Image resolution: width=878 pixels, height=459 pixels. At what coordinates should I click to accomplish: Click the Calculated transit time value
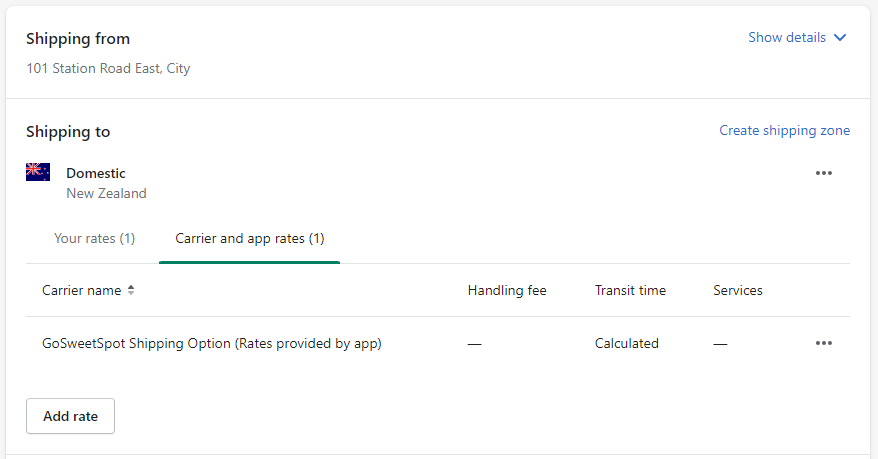[x=627, y=343]
